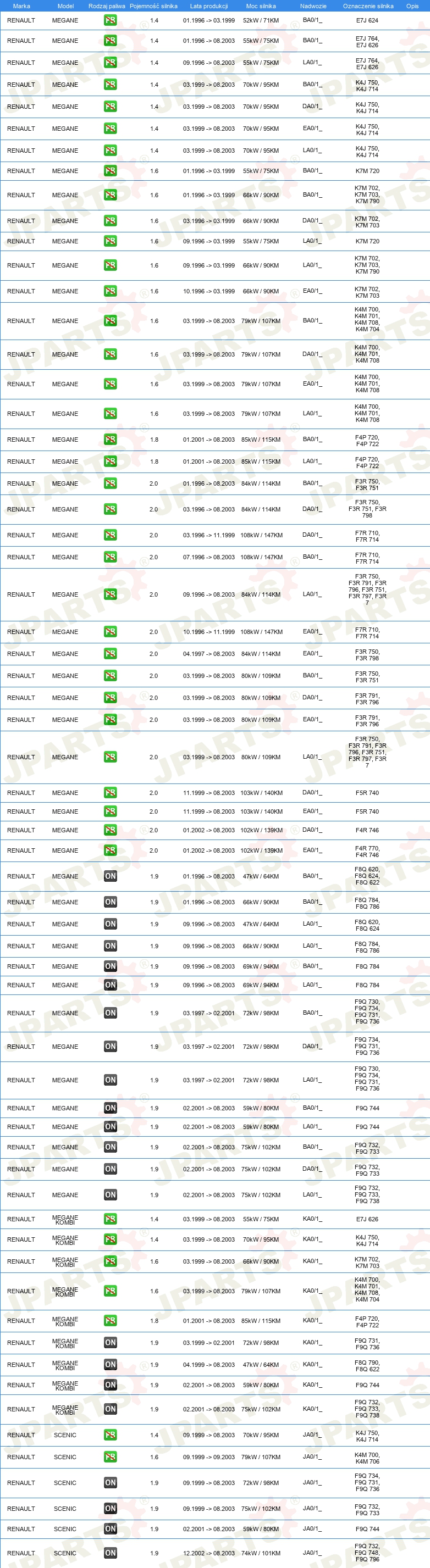Viewport: 430px width, 1568px height.
Task: Click PB icon in Scenic 1.4 row
Action: pos(110,1435)
